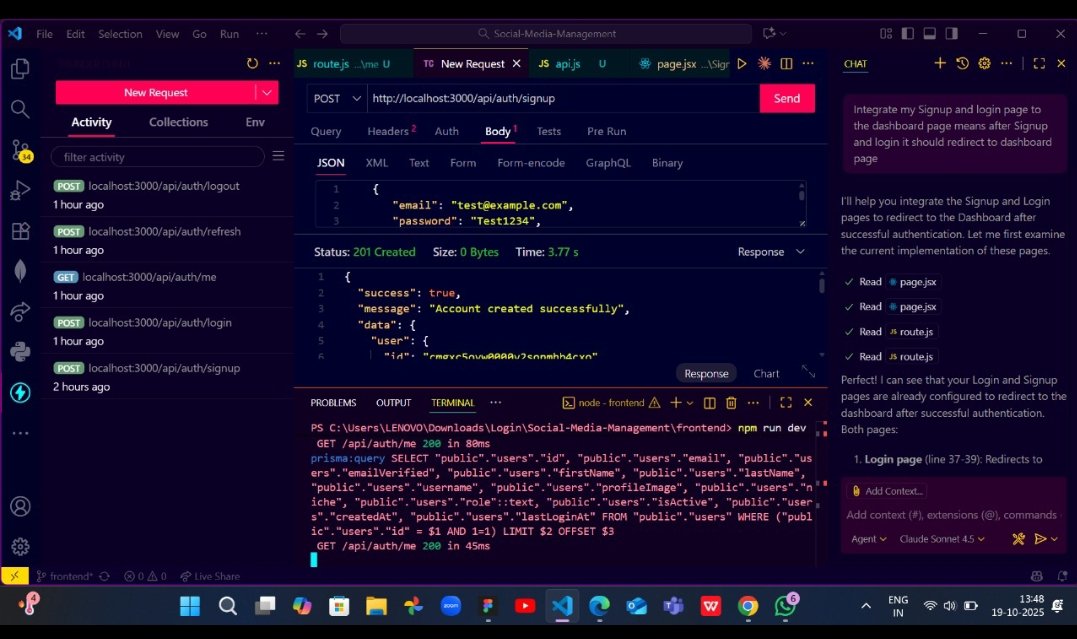Open the localhost:3000/api/auth/signup activity
Screen dimensions: 1077x639
tap(167, 377)
